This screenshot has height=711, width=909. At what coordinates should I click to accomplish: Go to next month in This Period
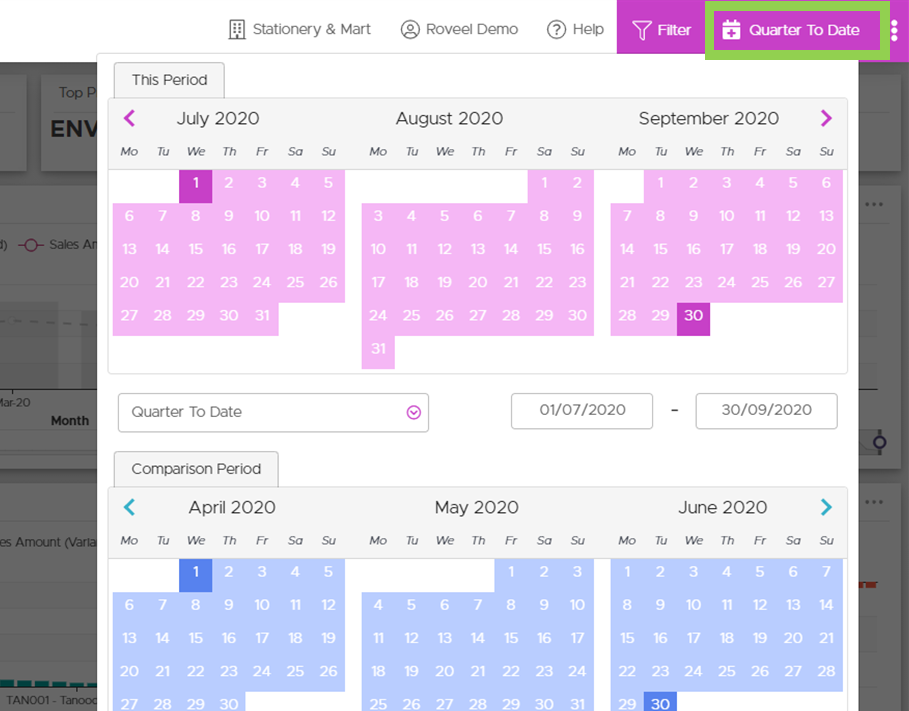[826, 118]
